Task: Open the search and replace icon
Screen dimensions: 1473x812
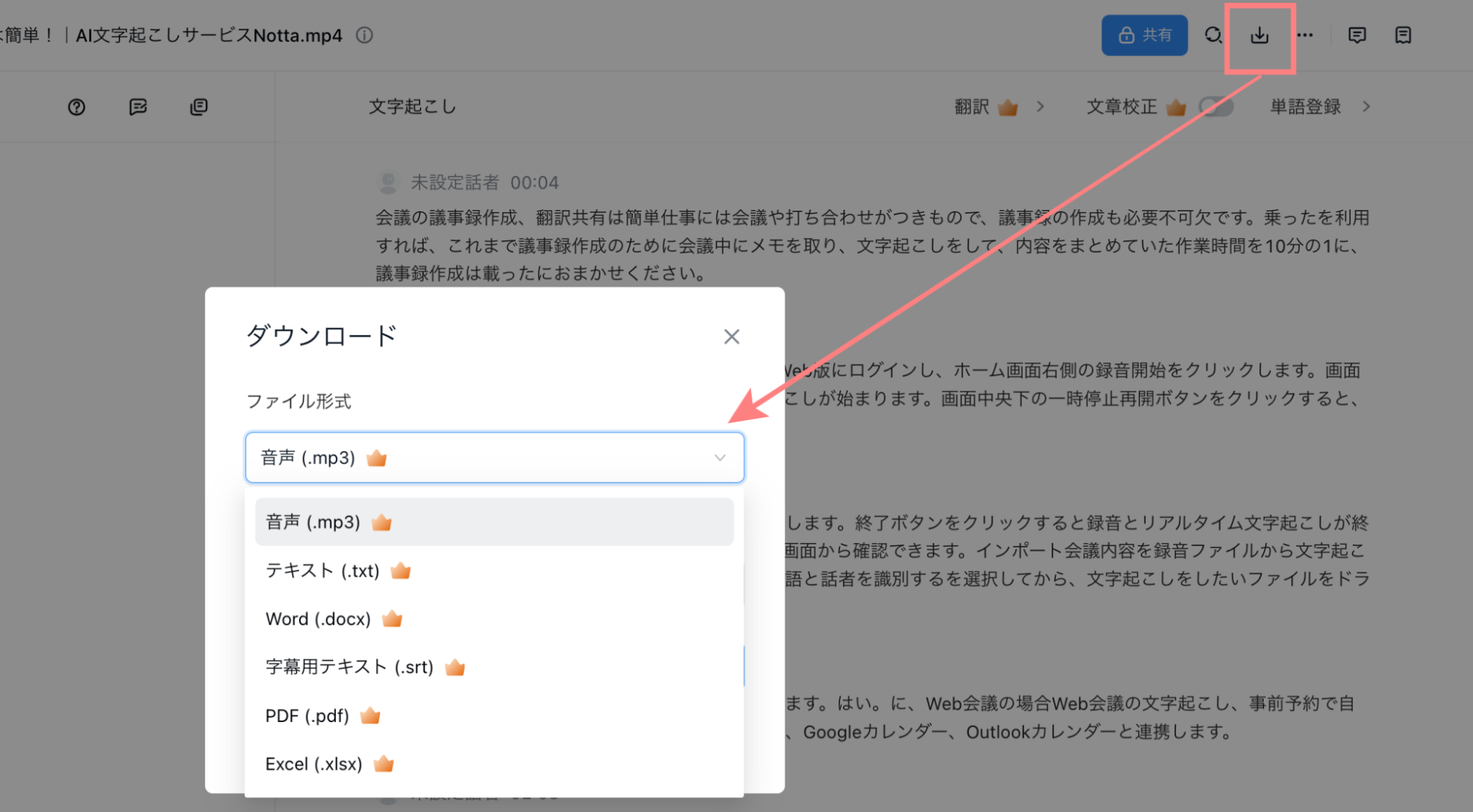Action: 1213,35
